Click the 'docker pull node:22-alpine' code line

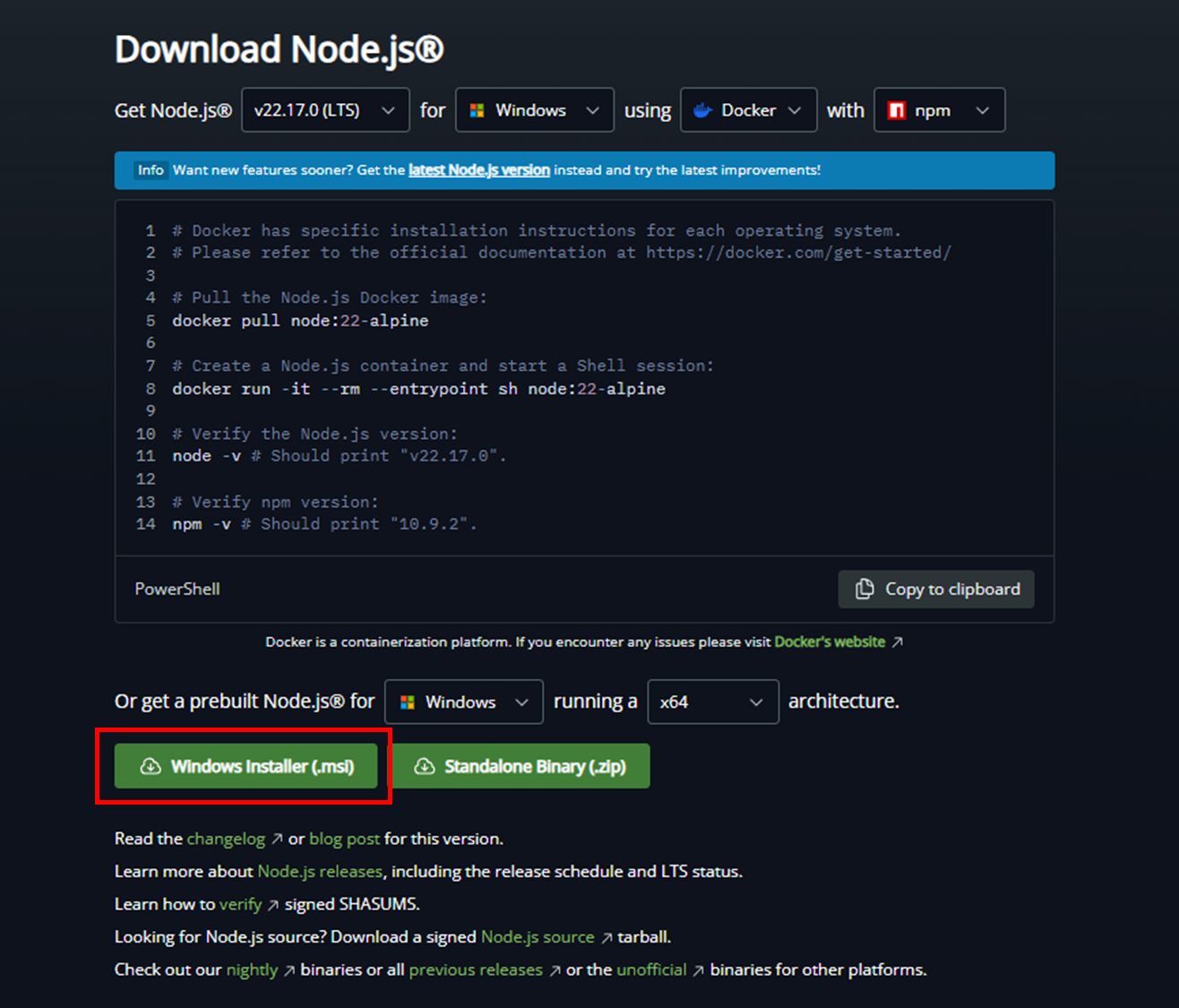click(300, 321)
